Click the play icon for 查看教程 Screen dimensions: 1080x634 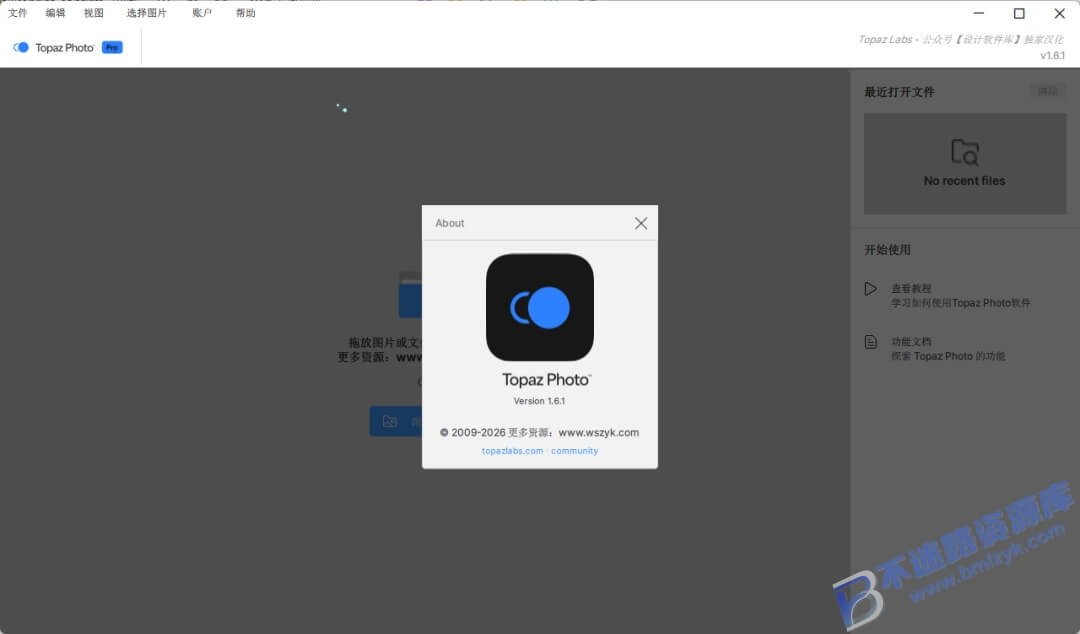tap(871, 289)
